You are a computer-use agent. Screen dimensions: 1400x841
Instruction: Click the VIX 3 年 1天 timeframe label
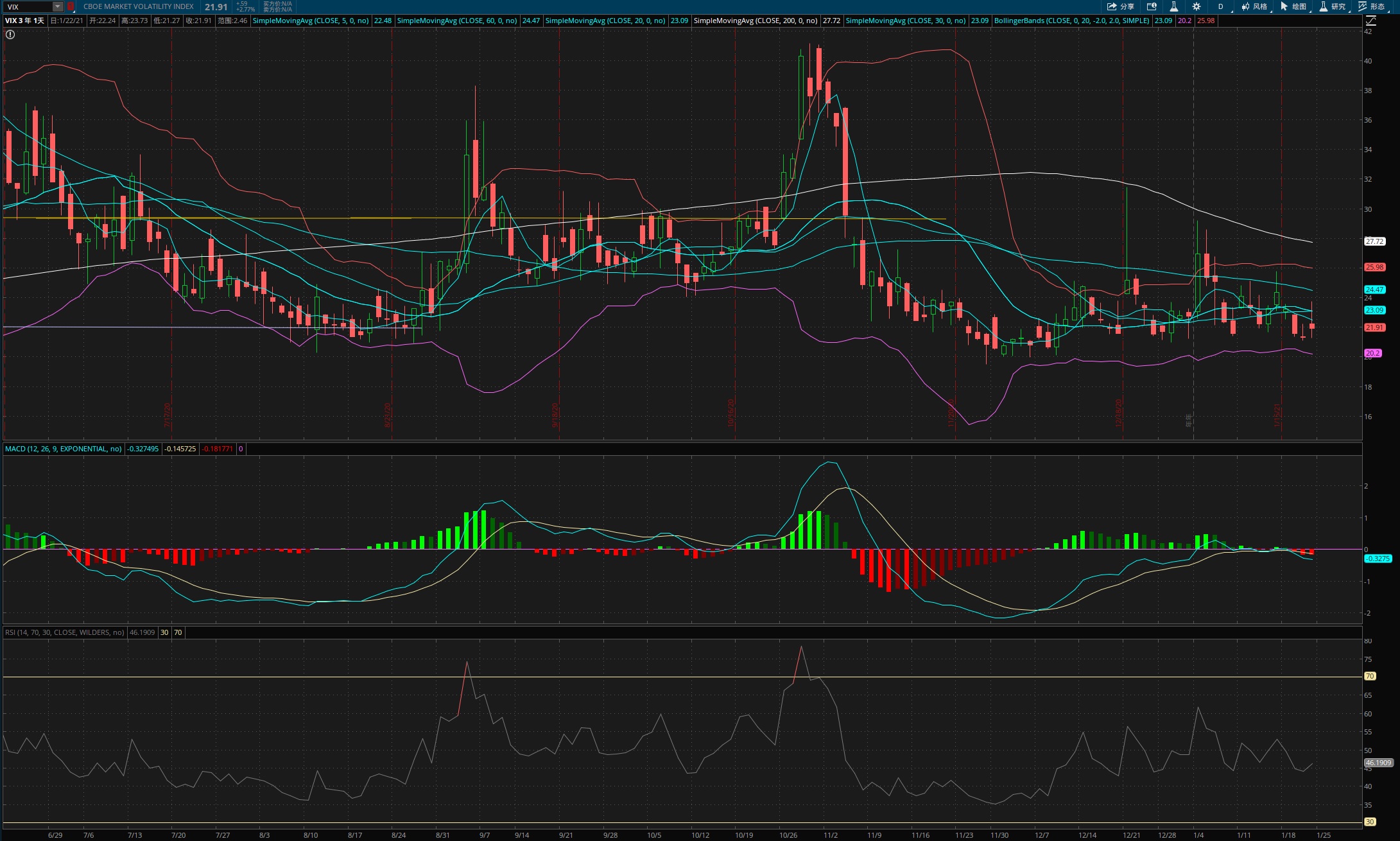point(24,21)
